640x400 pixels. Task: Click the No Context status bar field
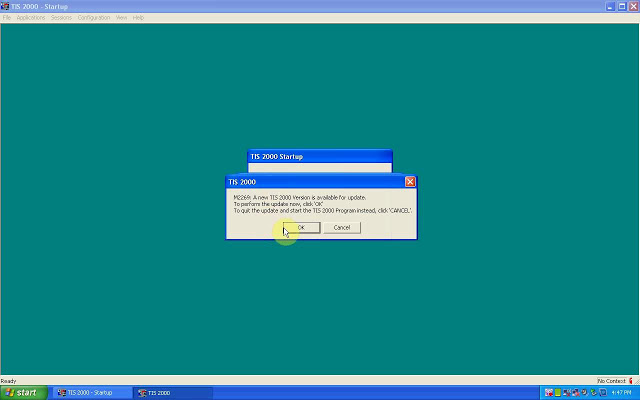[611, 381]
